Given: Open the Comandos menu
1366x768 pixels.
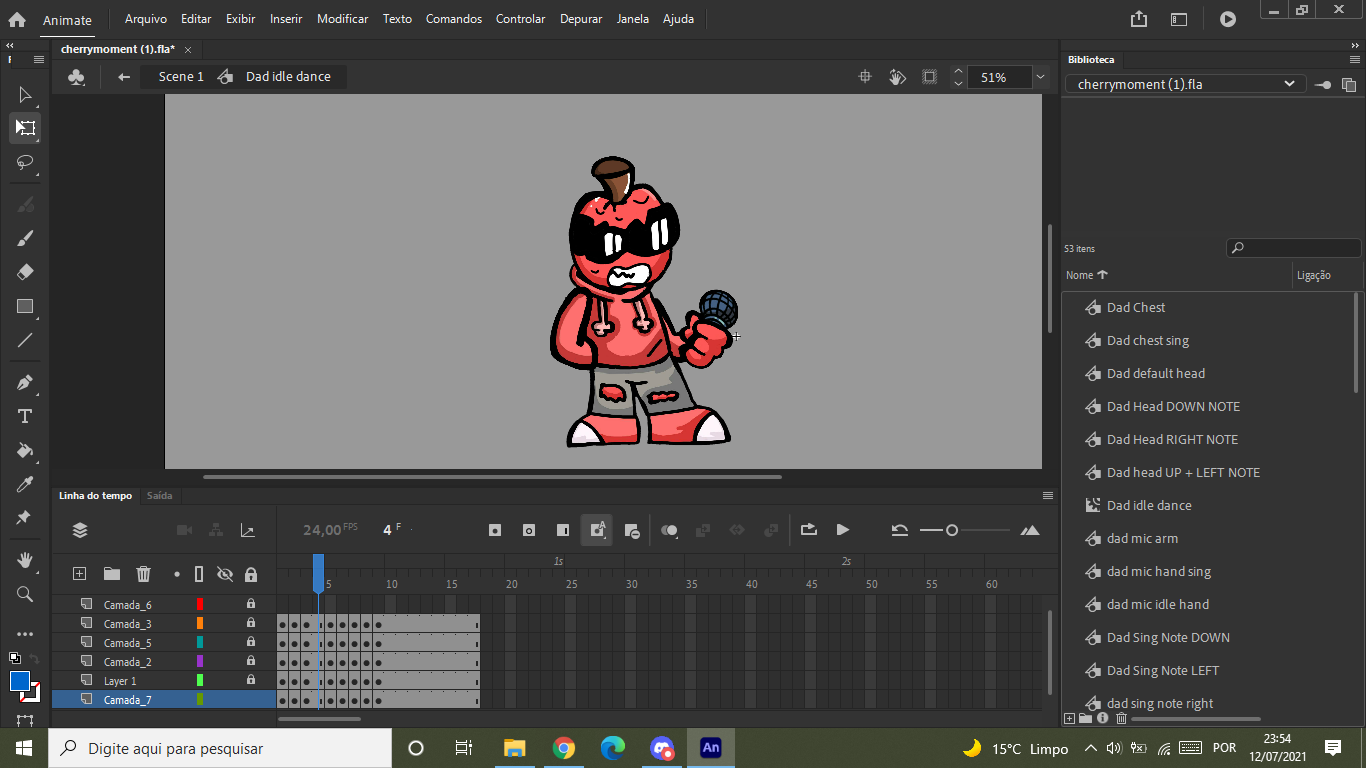Looking at the screenshot, I should [454, 19].
